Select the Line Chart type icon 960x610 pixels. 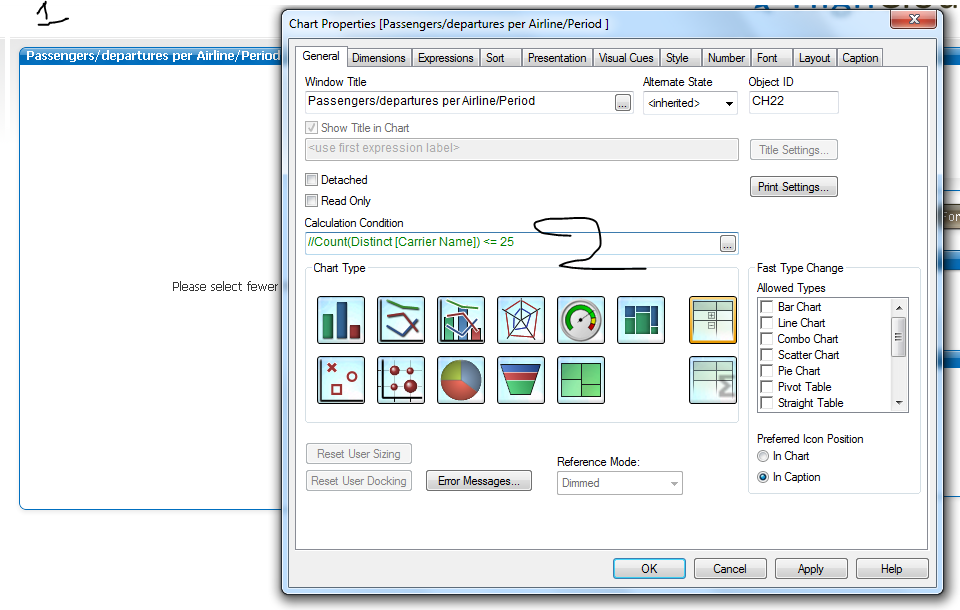tap(401, 320)
